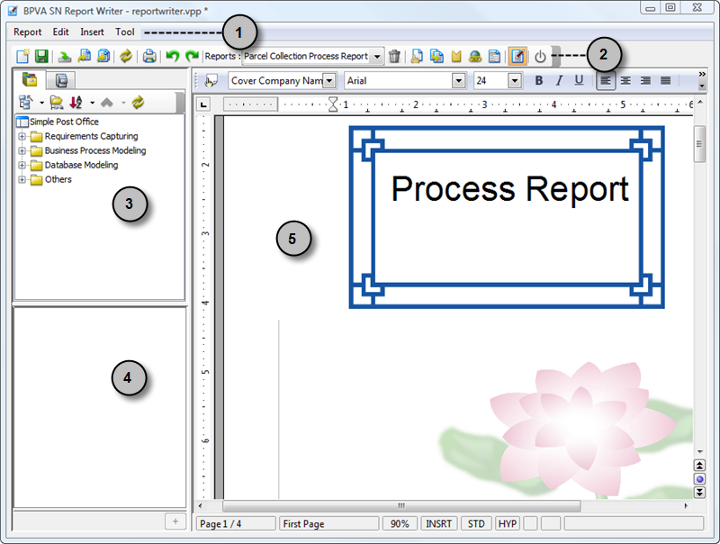Viewport: 720px width, 544px height.
Task: Click the yellow bookmark icon in the toolbar
Action: tap(456, 56)
